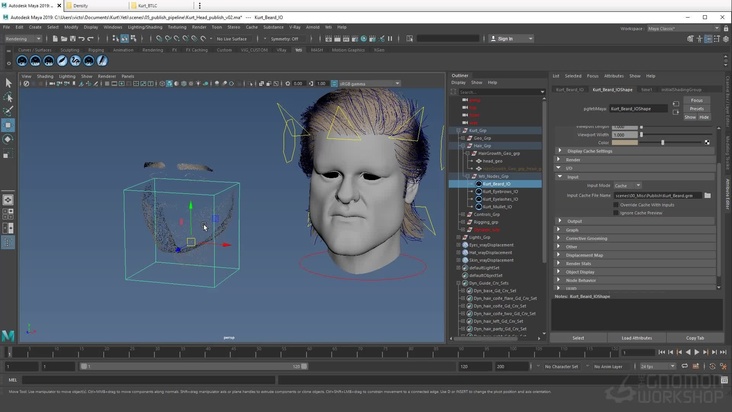The image size is (732, 412).
Task: Select Kurt_Eyebrows_IO in the Outliner
Action: tap(500, 191)
